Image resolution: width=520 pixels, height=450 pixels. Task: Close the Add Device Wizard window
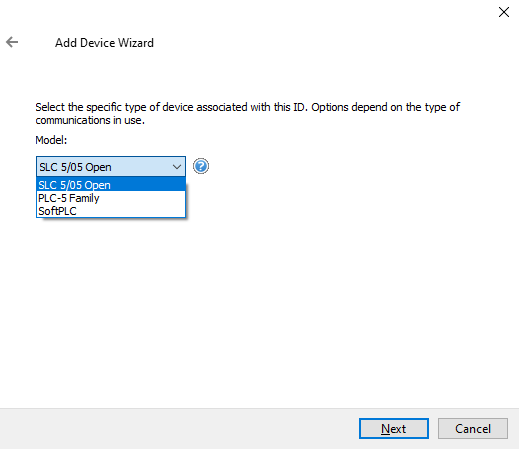(504, 12)
